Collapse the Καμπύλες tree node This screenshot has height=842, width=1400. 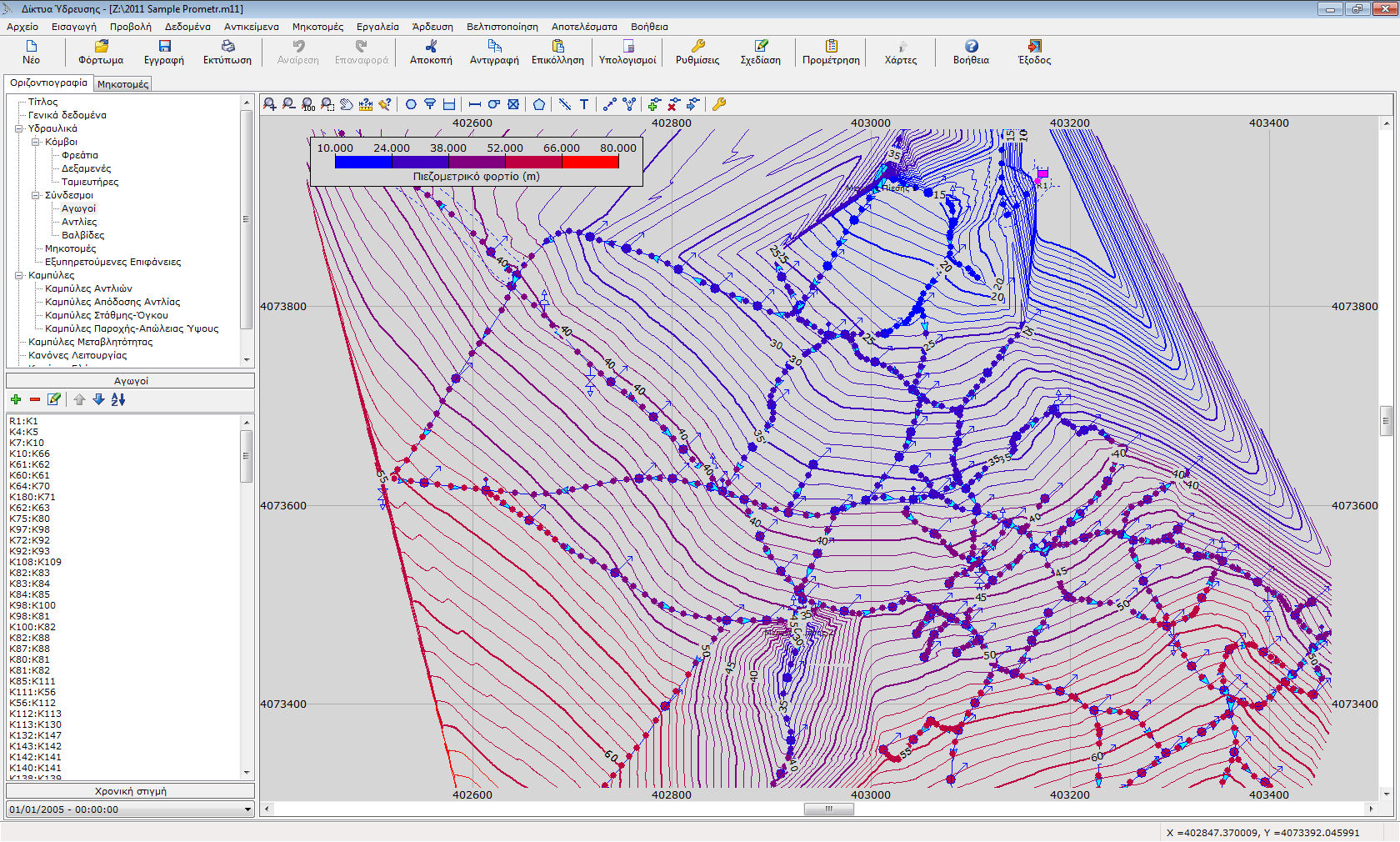(x=19, y=275)
